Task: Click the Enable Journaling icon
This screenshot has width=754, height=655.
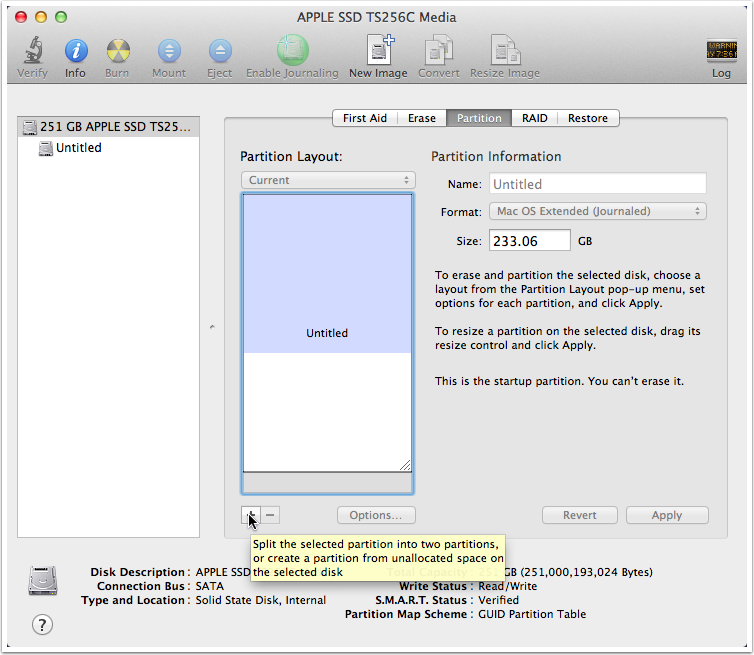Action: tap(292, 50)
